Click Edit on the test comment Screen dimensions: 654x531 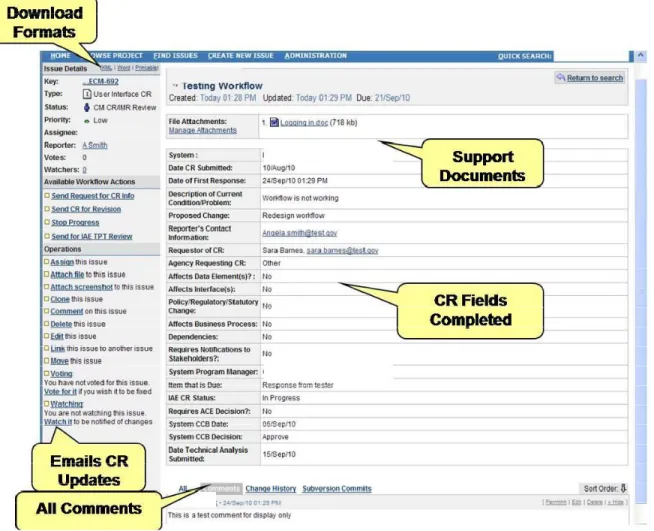tap(576, 502)
